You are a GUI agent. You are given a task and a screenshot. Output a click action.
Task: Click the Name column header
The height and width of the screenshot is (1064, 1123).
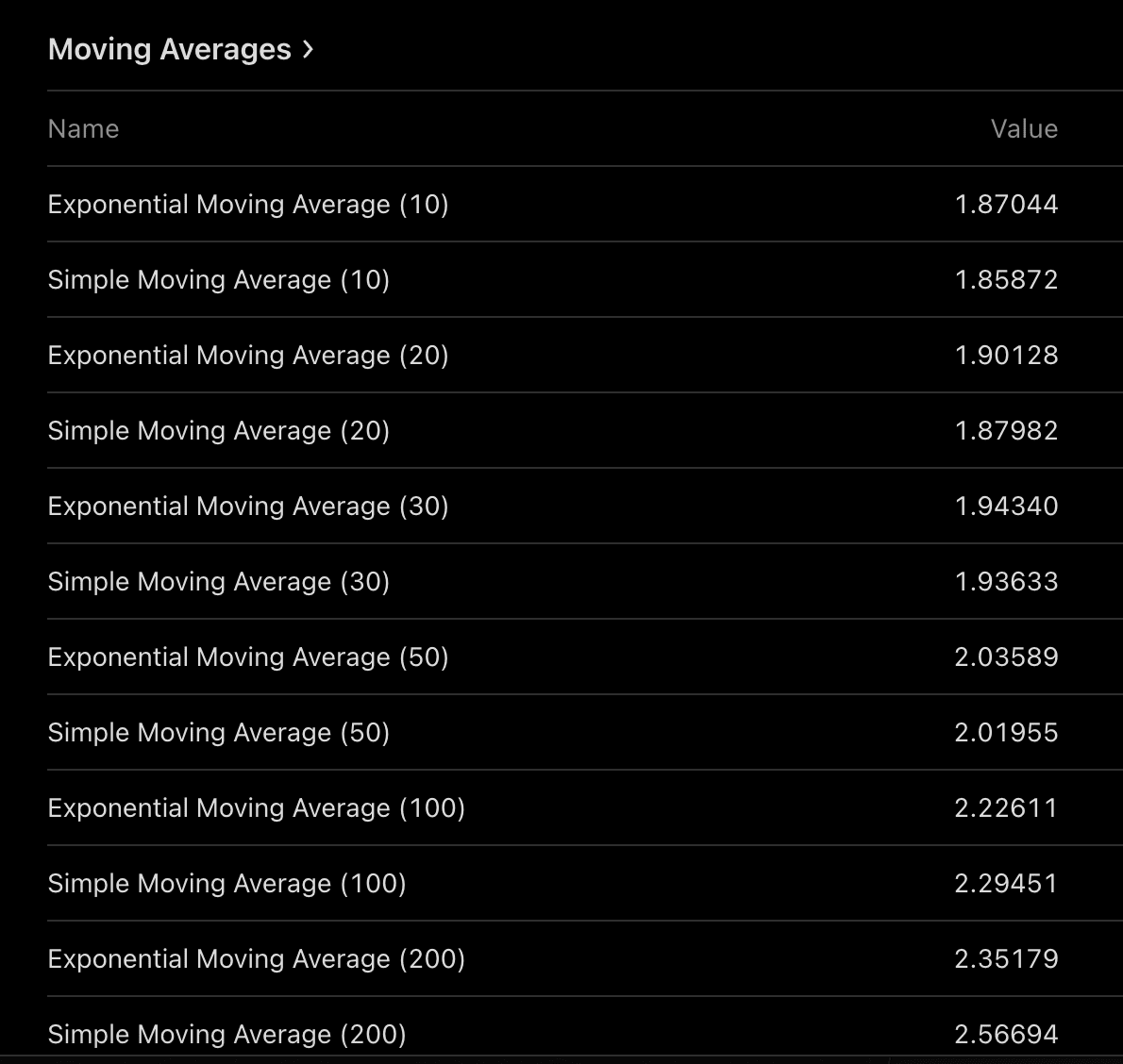pos(84,129)
